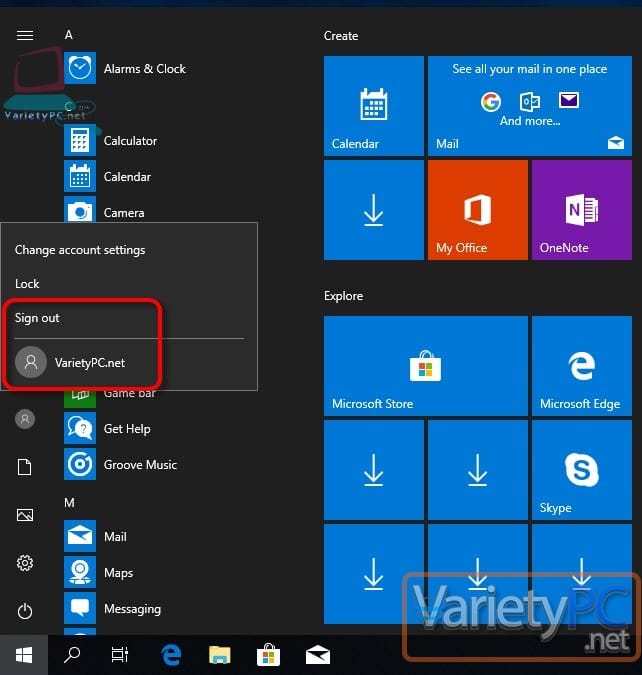Choose Lock from account menu
Viewport: 642px width, 675px height.
27,284
